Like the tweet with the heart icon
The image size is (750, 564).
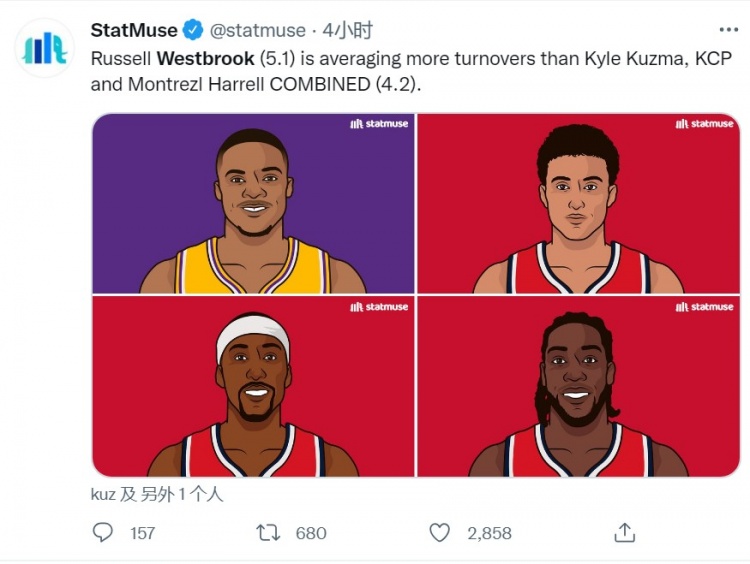(x=439, y=532)
